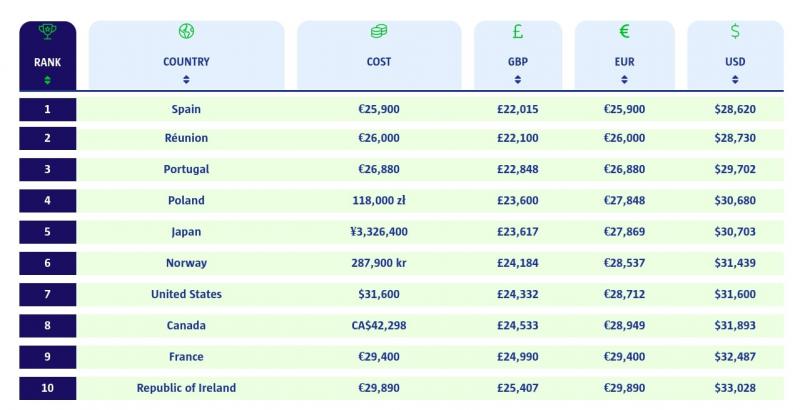Click the euro sign icon above EUR

[x=624, y=32]
